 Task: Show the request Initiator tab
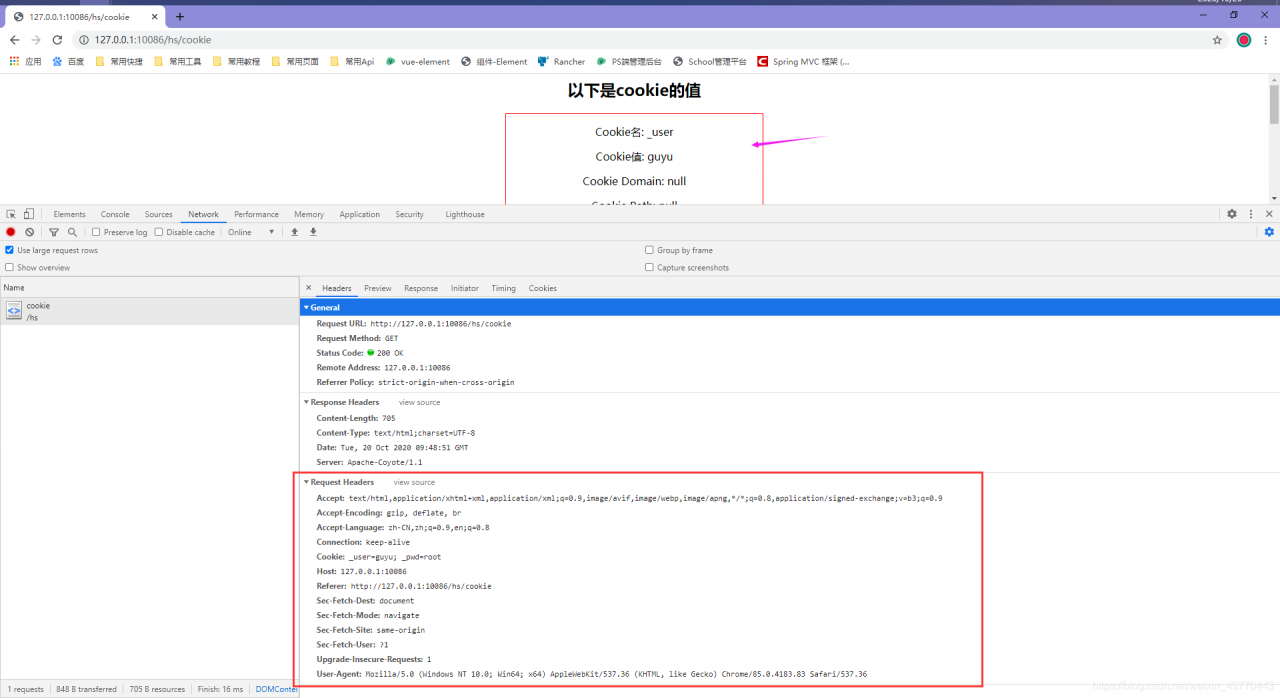(465, 288)
